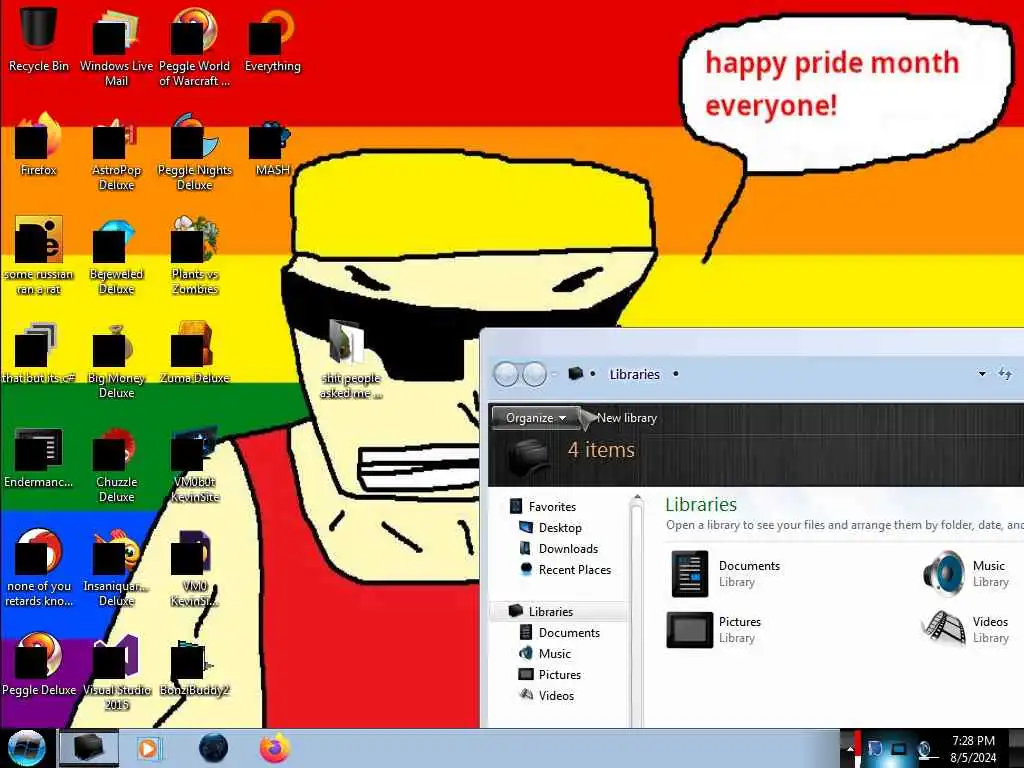Select "that but its c#" desktop icon

click(39, 351)
